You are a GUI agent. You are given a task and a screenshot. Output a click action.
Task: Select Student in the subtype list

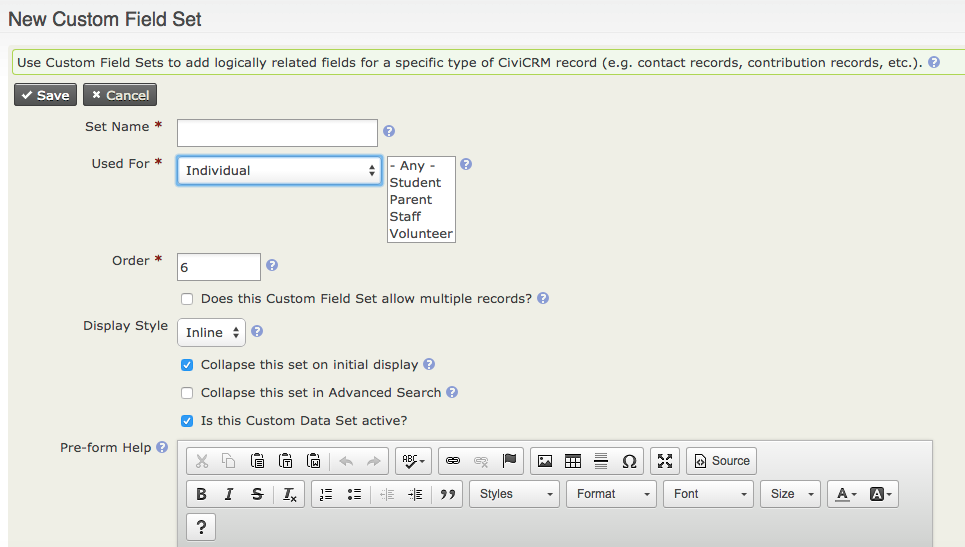pos(415,183)
